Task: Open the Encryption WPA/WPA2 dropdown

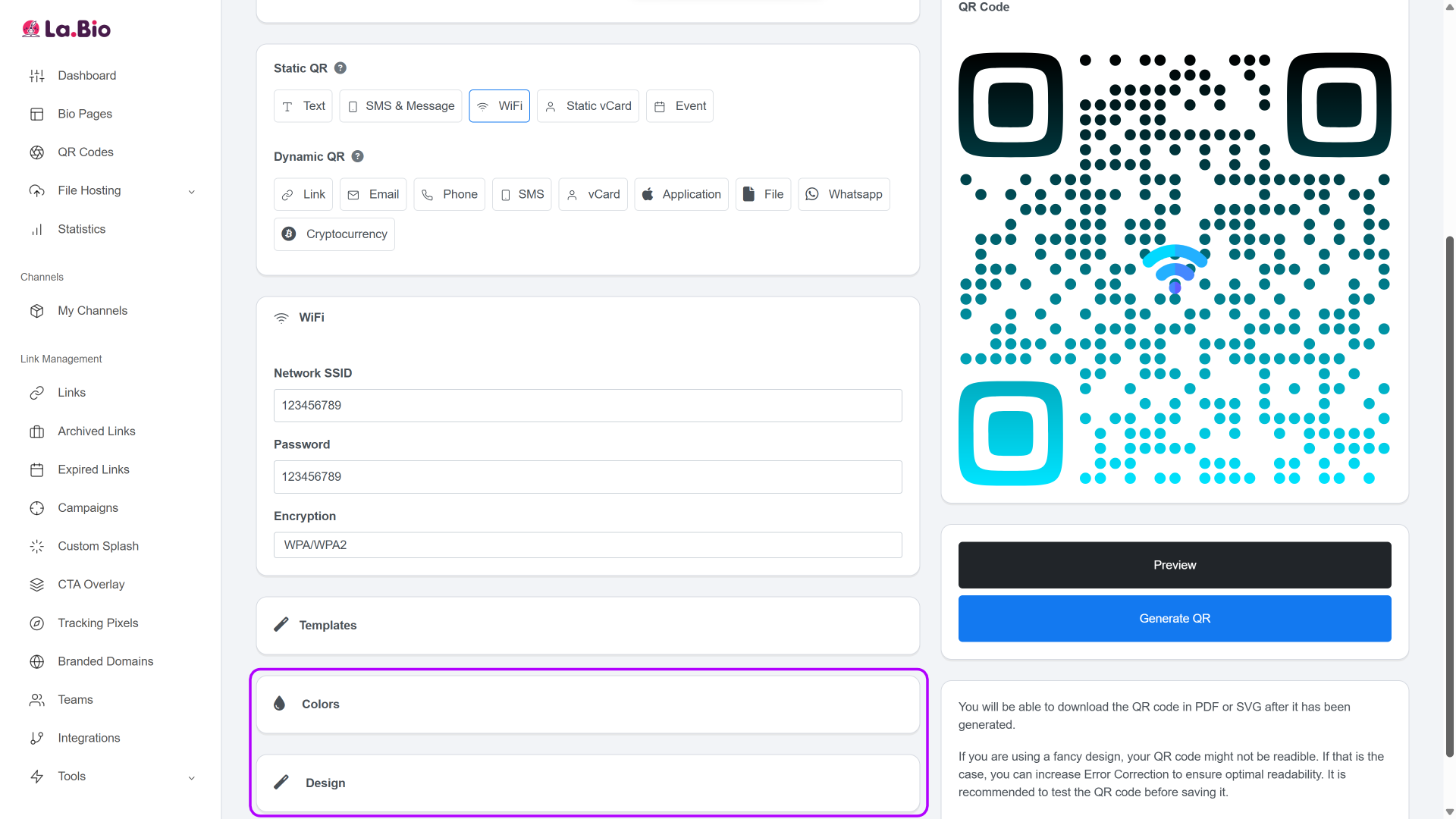Action: pyautogui.click(x=588, y=545)
